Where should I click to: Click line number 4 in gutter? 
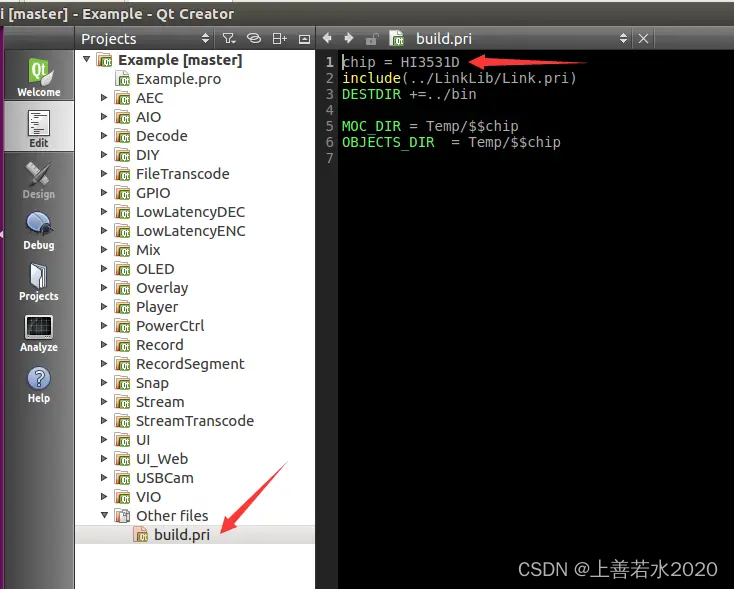tap(330, 110)
